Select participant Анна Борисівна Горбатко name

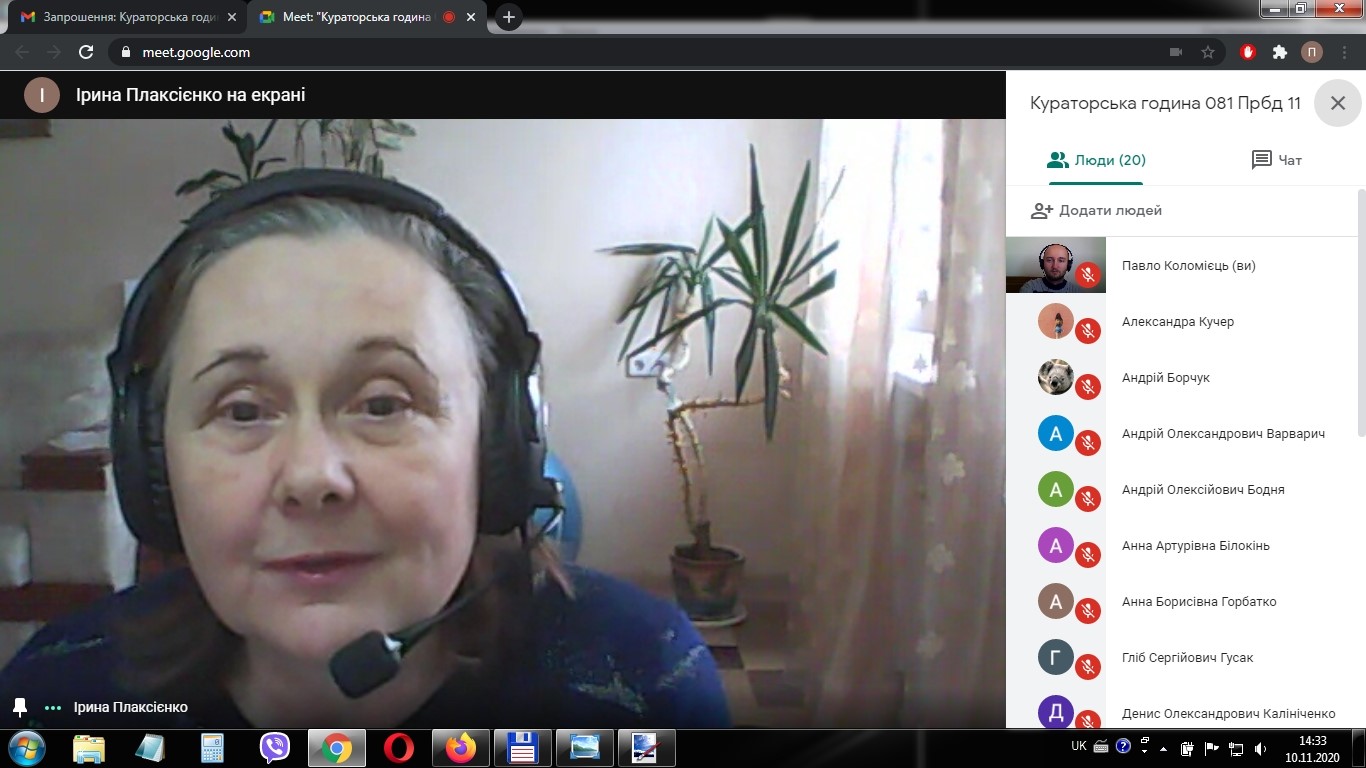tap(1199, 602)
